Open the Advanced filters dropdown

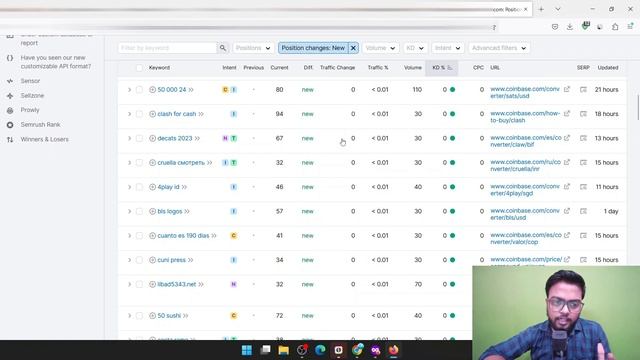coord(499,48)
